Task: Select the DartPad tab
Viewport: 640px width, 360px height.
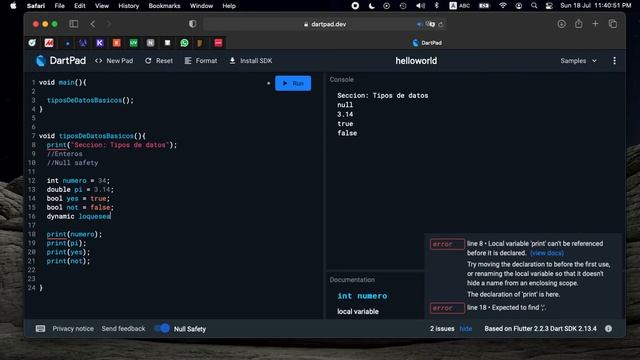Action: 427,43
